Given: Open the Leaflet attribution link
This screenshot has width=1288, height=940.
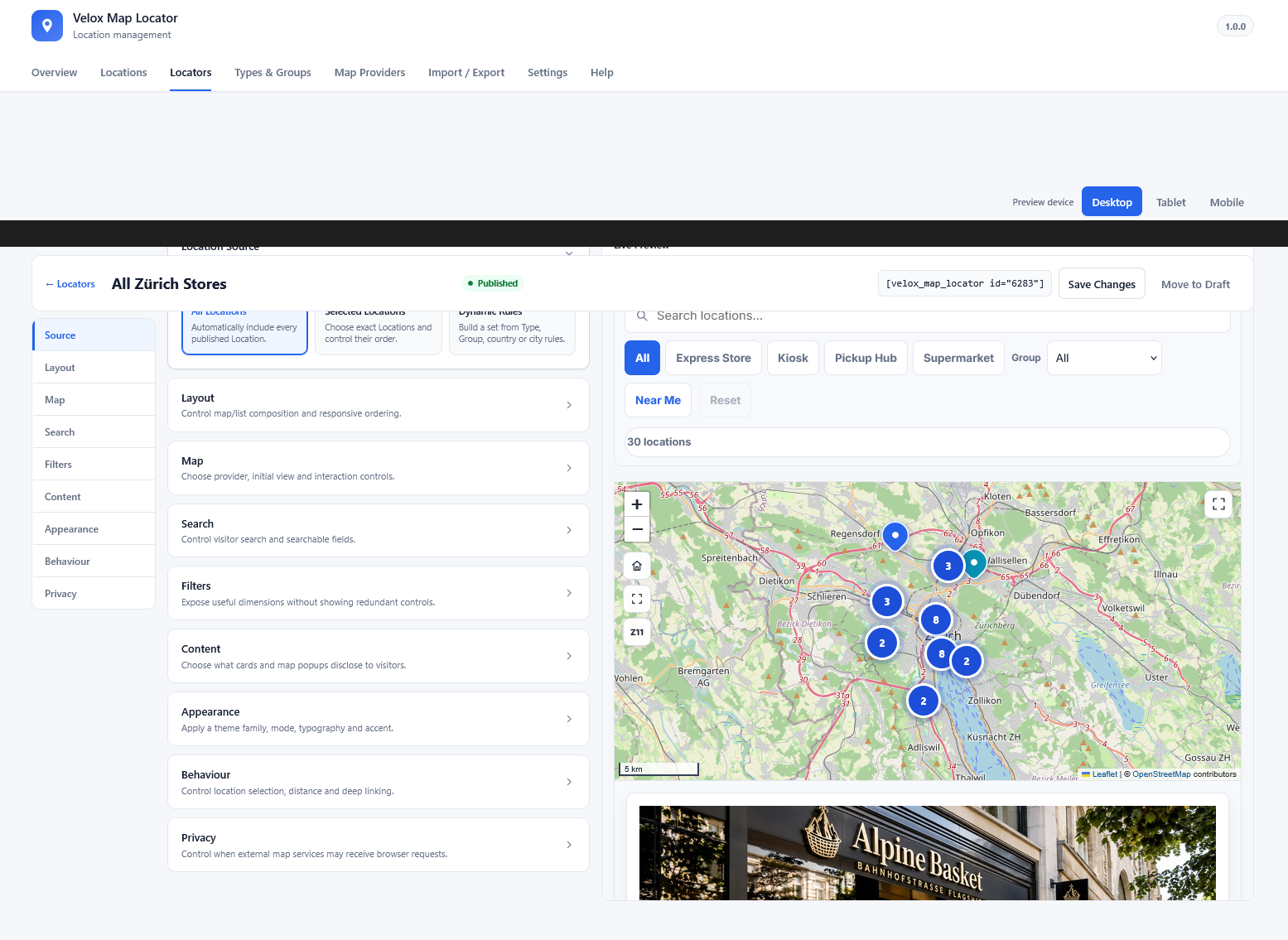Looking at the screenshot, I should (1099, 774).
